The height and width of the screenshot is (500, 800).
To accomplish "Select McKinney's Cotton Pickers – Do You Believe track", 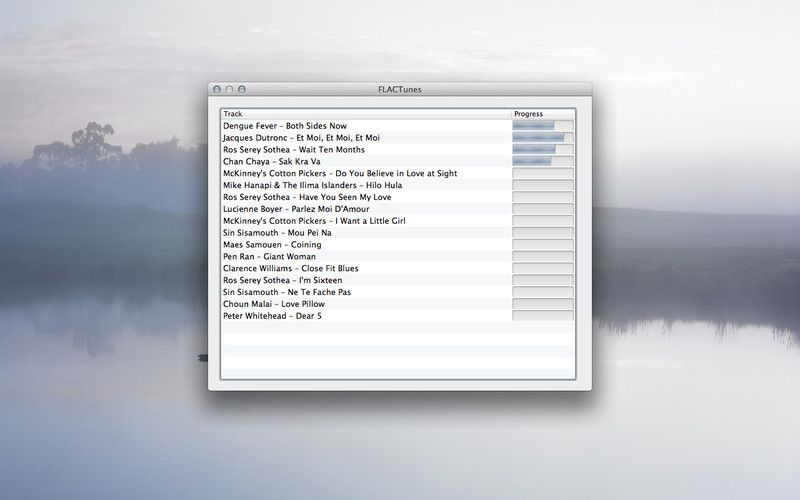I will pos(366,173).
